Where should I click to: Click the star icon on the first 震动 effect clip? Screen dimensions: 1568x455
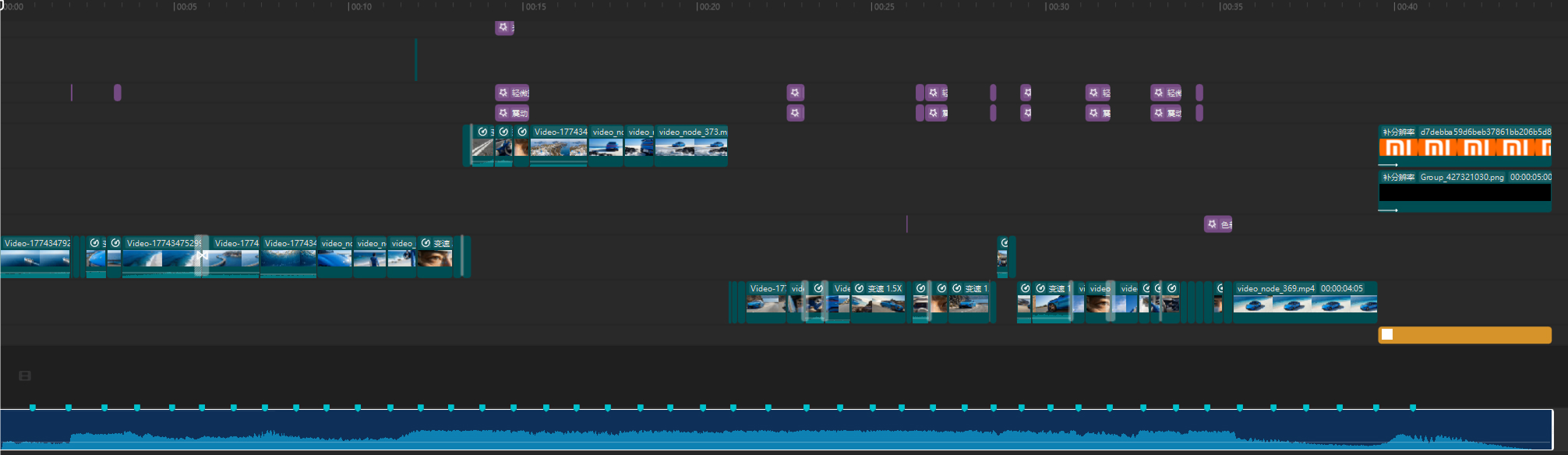503,113
